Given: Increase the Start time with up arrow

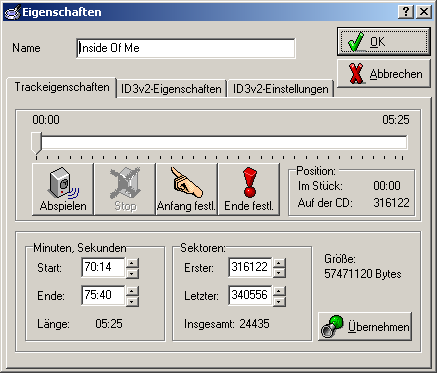Looking at the screenshot, I should point(132,263).
